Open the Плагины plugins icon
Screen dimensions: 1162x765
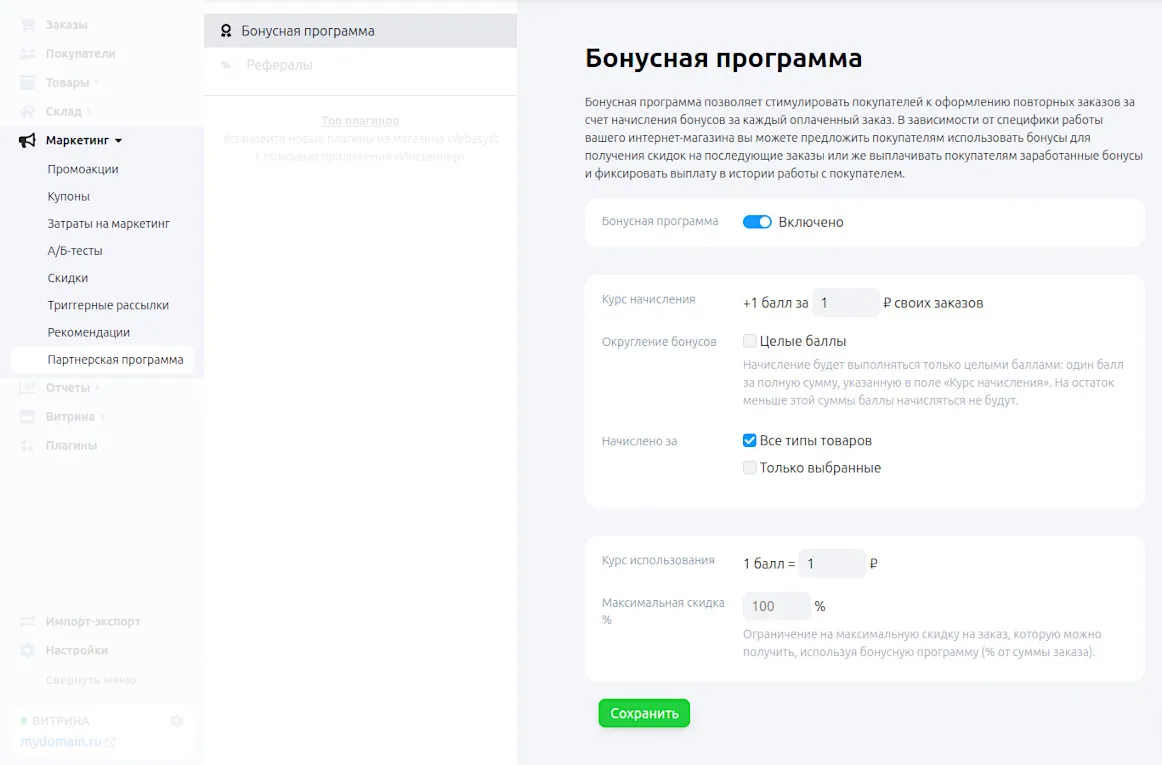[25, 445]
